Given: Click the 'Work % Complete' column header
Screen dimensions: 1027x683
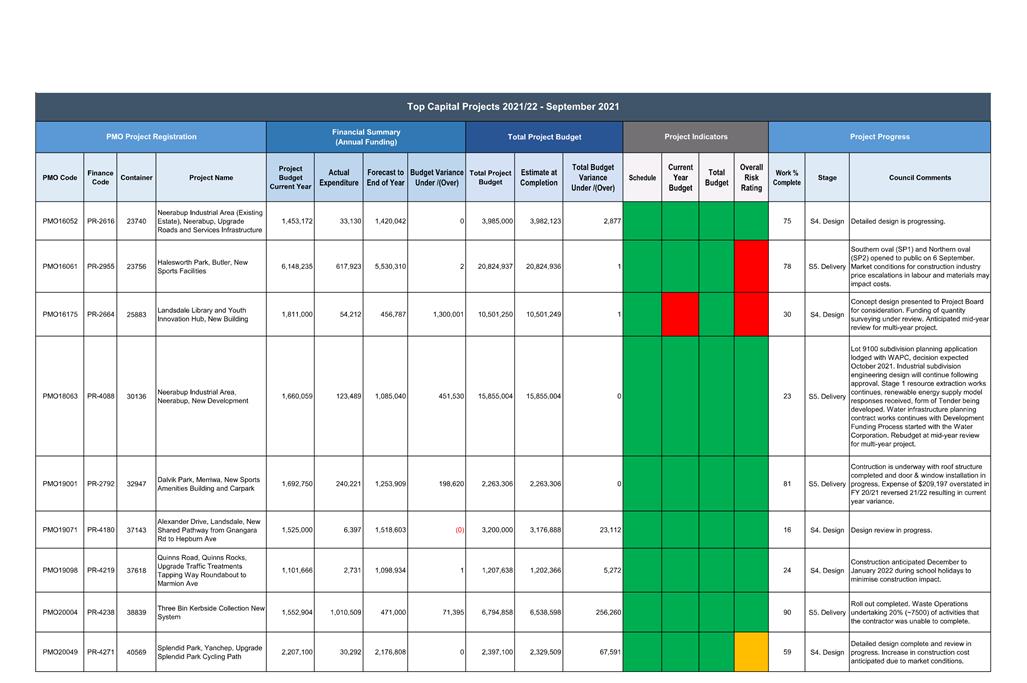Looking at the screenshot, I should 787,177.
